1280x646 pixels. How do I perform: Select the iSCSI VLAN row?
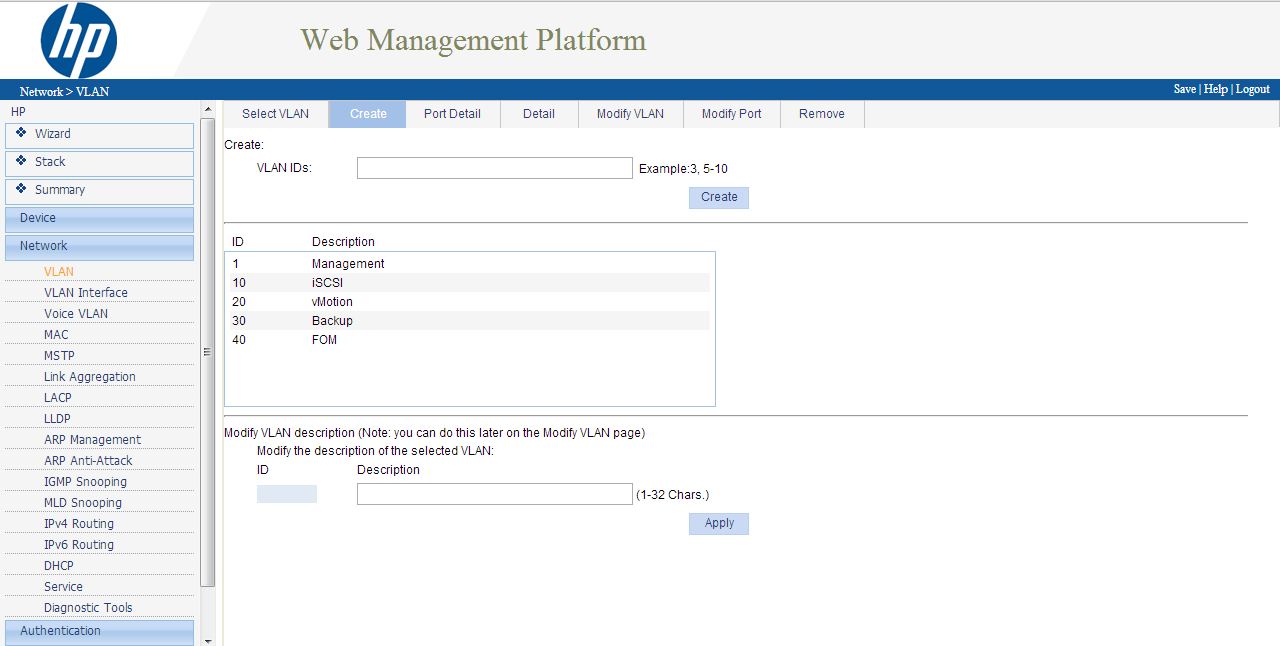click(468, 283)
